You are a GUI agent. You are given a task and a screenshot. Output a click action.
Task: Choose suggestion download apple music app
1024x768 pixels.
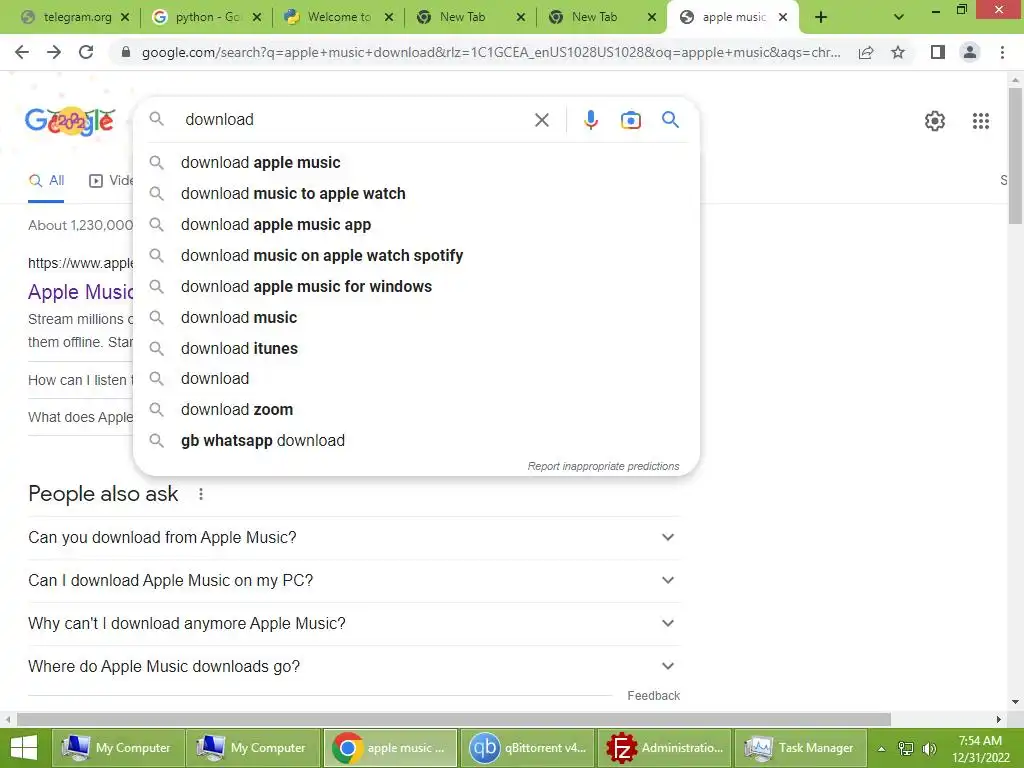[416, 225]
